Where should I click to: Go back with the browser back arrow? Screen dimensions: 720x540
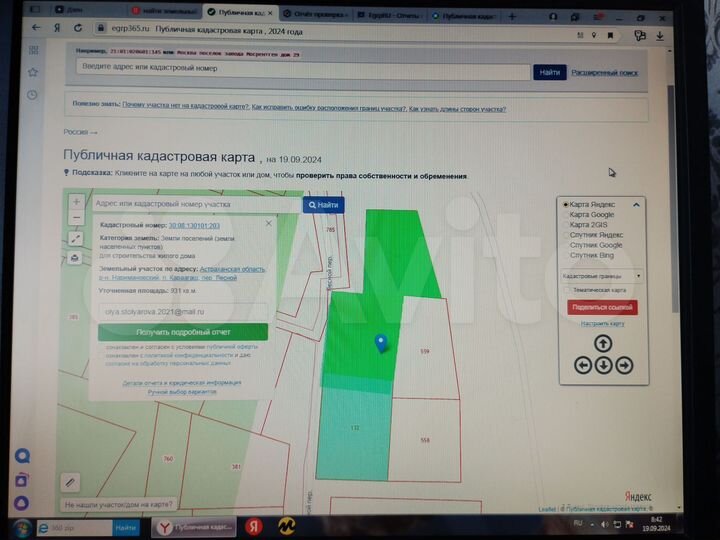[x=36, y=28]
